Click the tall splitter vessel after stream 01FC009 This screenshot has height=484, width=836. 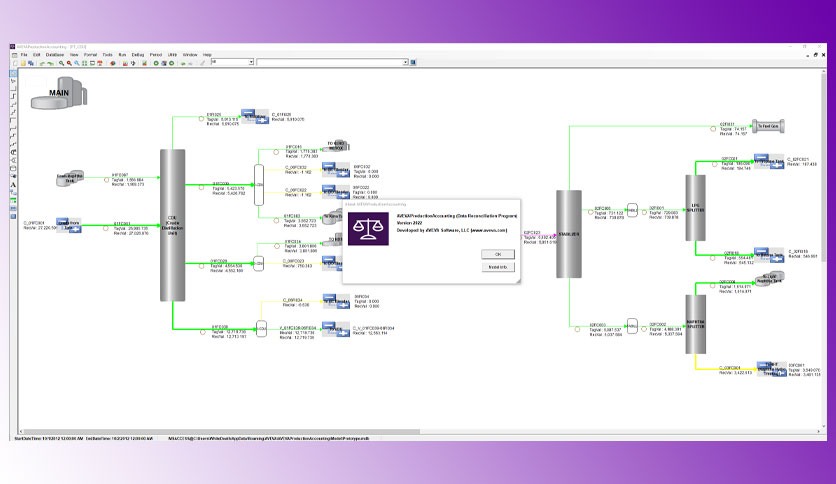click(259, 185)
